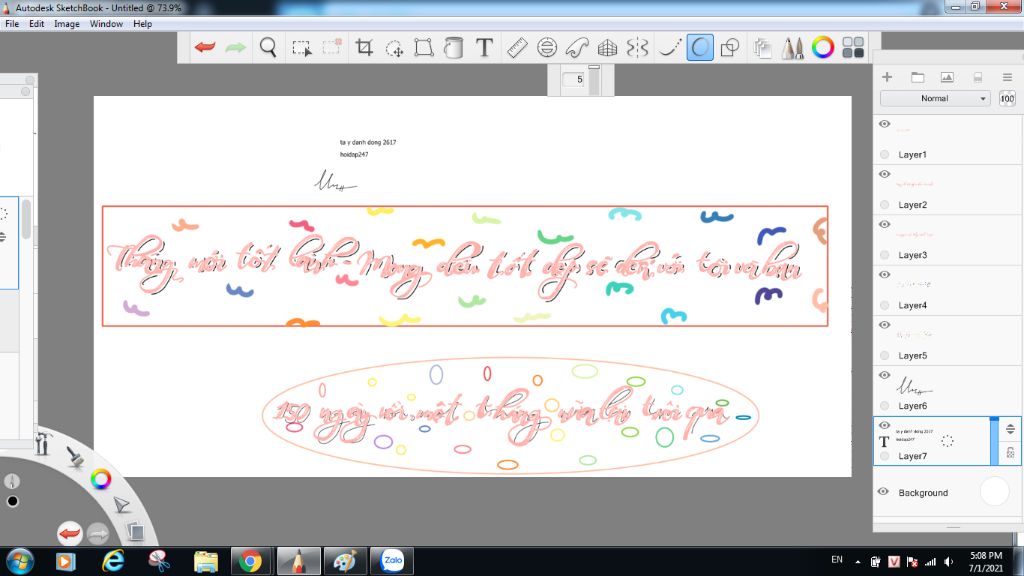
Task: Select Layer5 in the layer list
Action: 947,340
